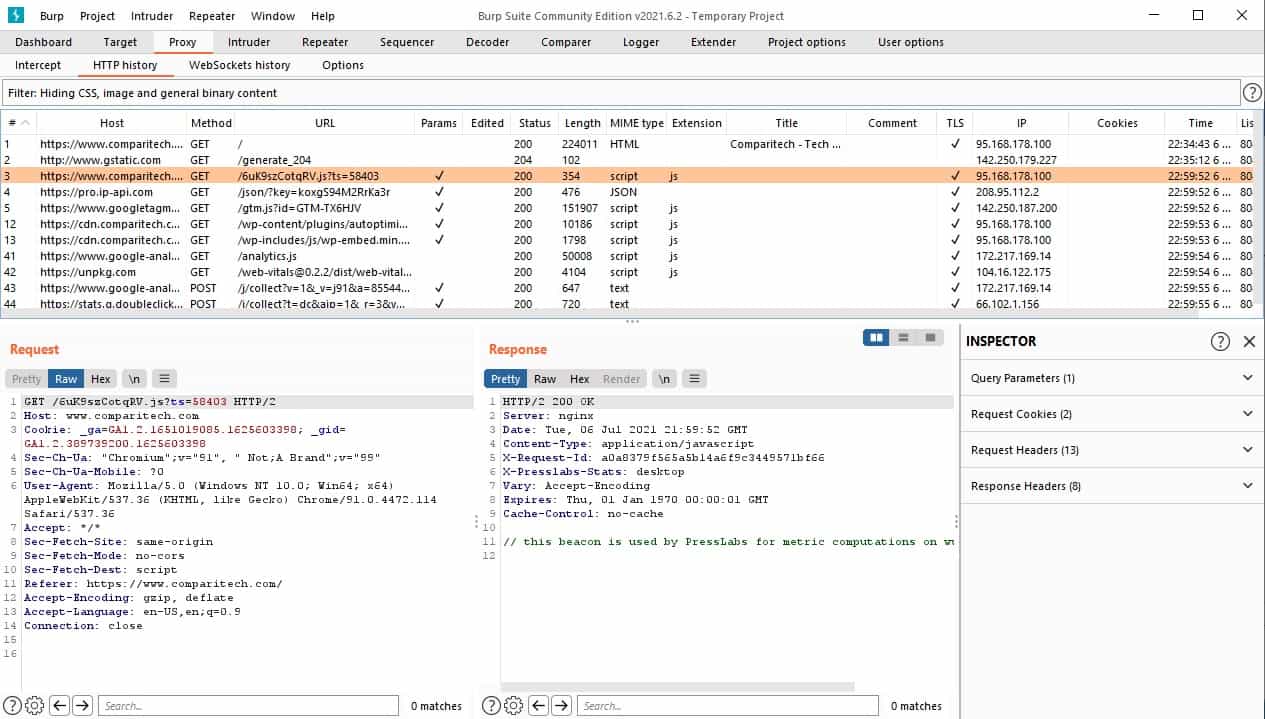The image size is (1265, 719).
Task: Open the Request pane options menu icon
Action: 165,379
